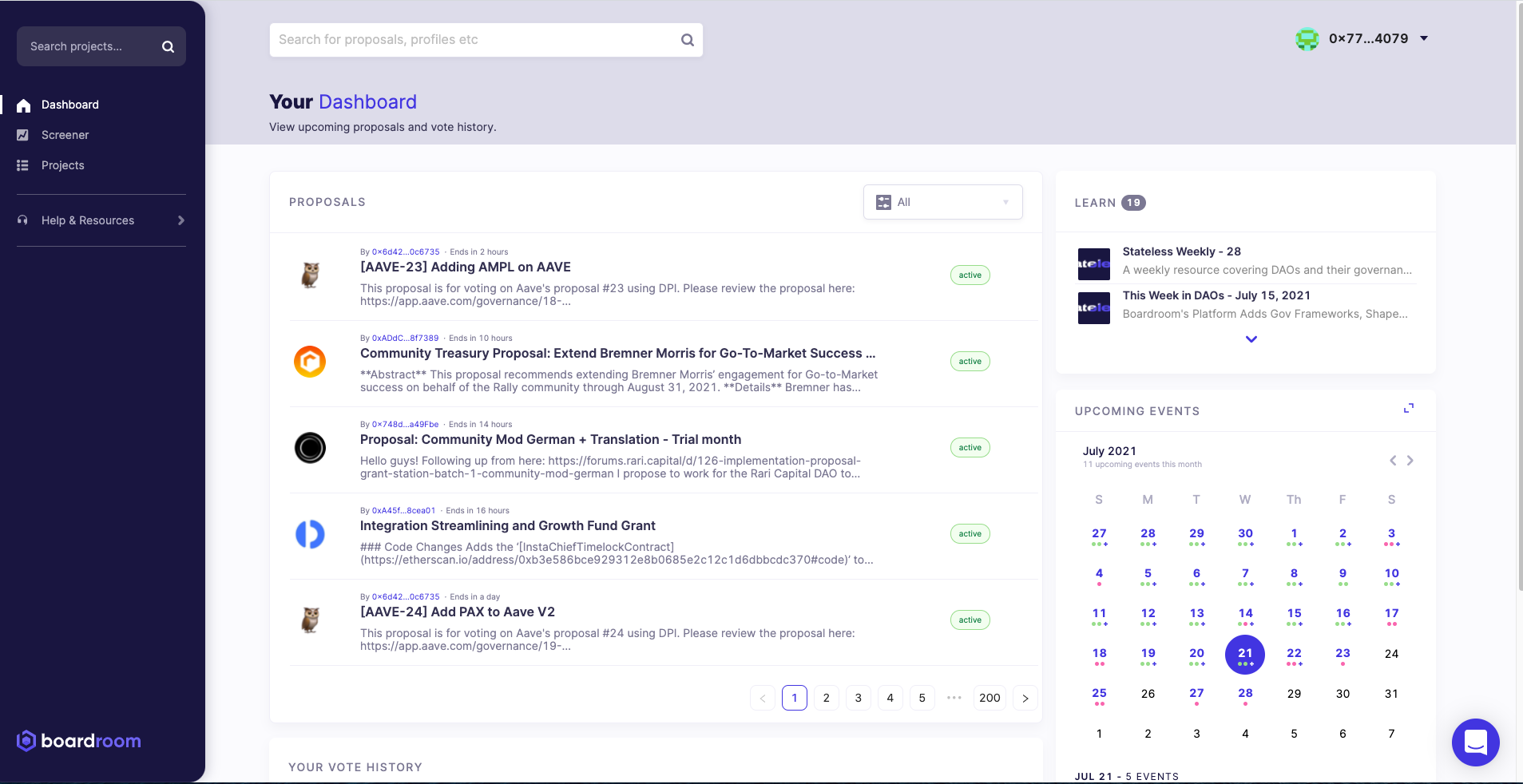Image resolution: width=1523 pixels, height=784 pixels.
Task: Click the wallet avatar icon
Action: tap(1307, 38)
